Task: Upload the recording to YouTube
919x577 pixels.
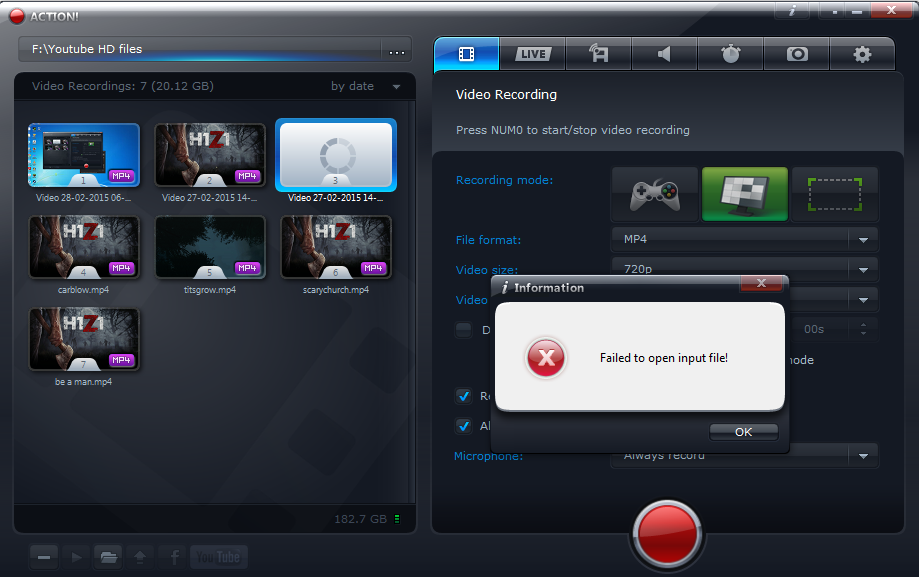Action: pos(218,556)
